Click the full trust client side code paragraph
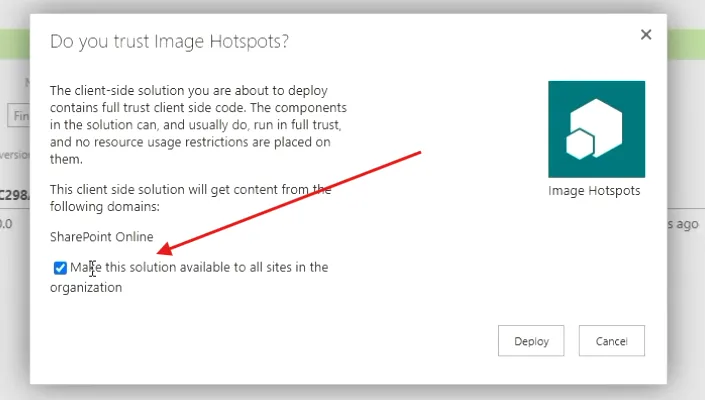Screen dimensions: 705x400 [198, 124]
